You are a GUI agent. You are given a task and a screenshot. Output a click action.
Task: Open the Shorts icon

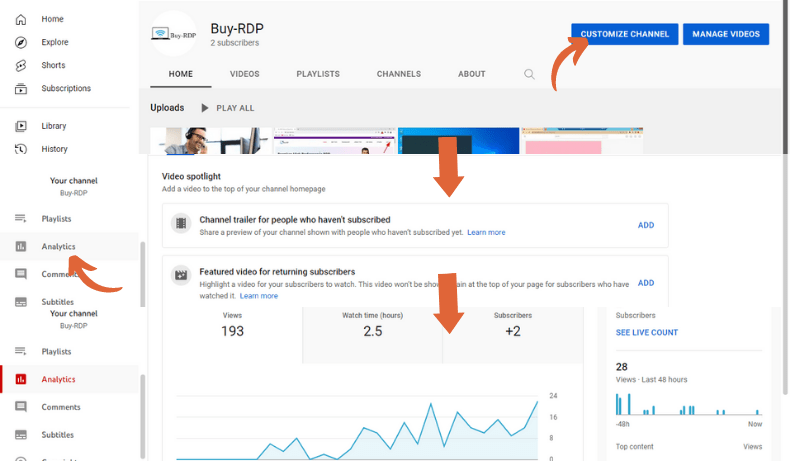[21, 65]
